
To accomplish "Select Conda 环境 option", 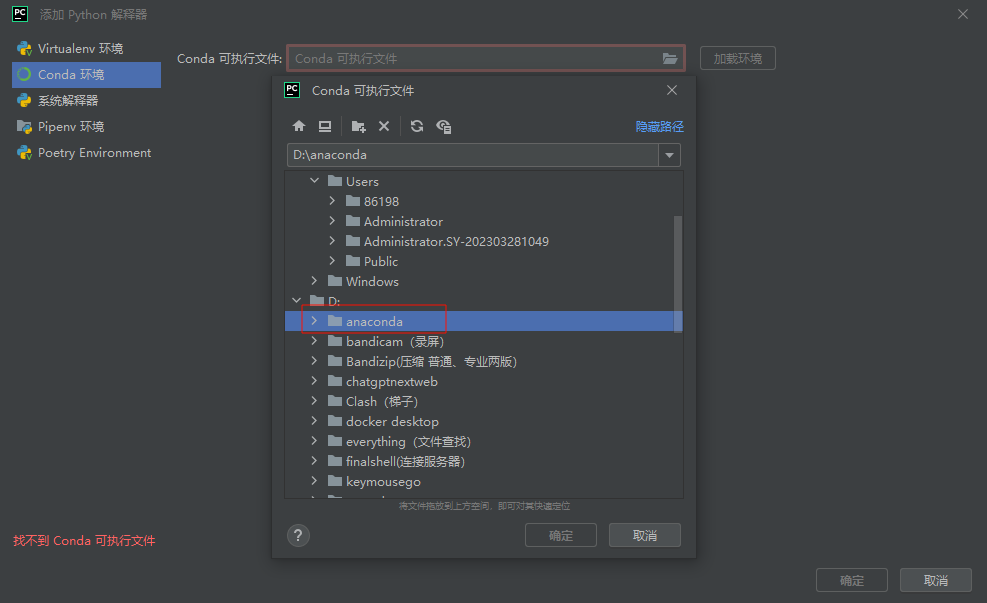I will (x=87, y=74).
